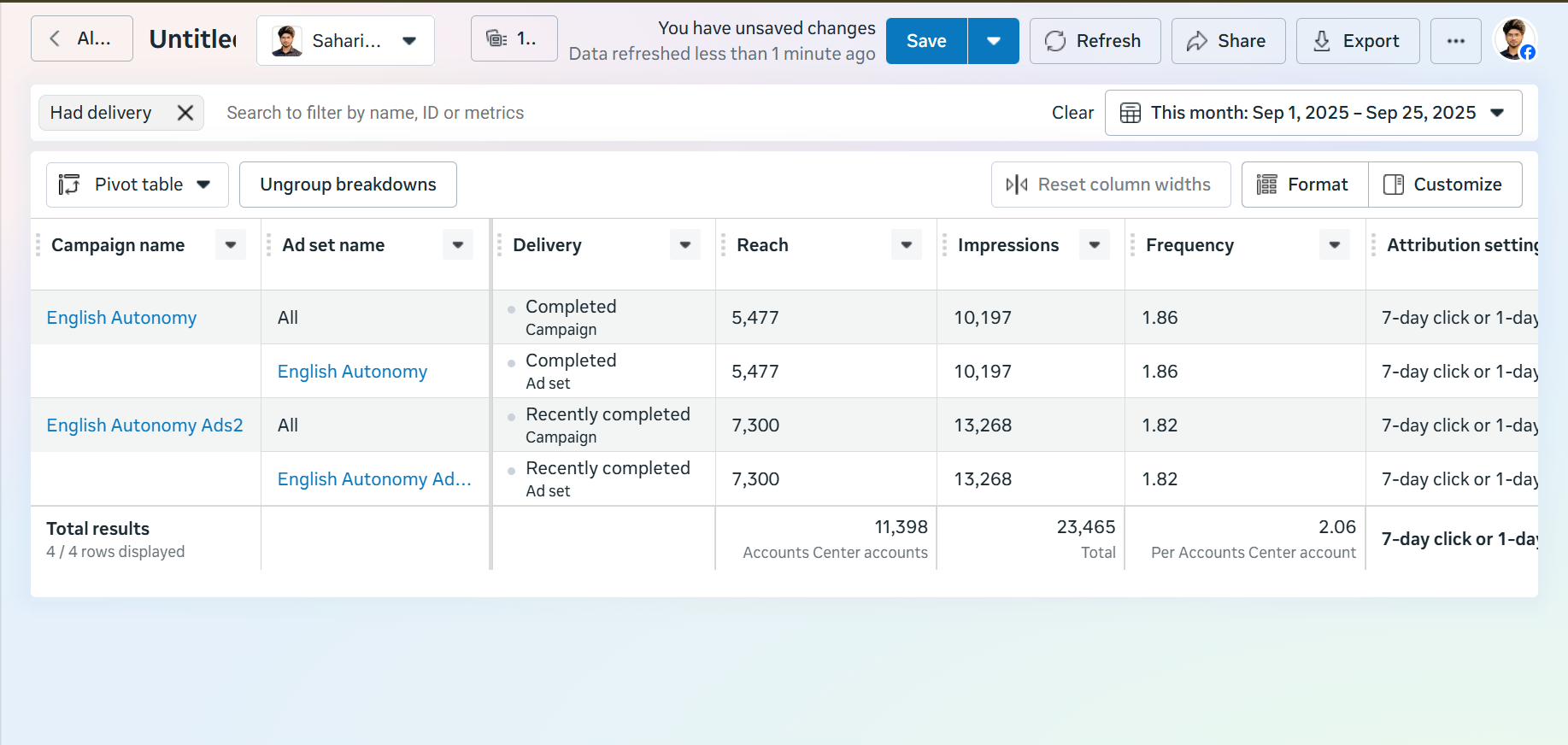Open the three-dots more options menu
The width and height of the screenshot is (1568, 745).
pos(1455,41)
